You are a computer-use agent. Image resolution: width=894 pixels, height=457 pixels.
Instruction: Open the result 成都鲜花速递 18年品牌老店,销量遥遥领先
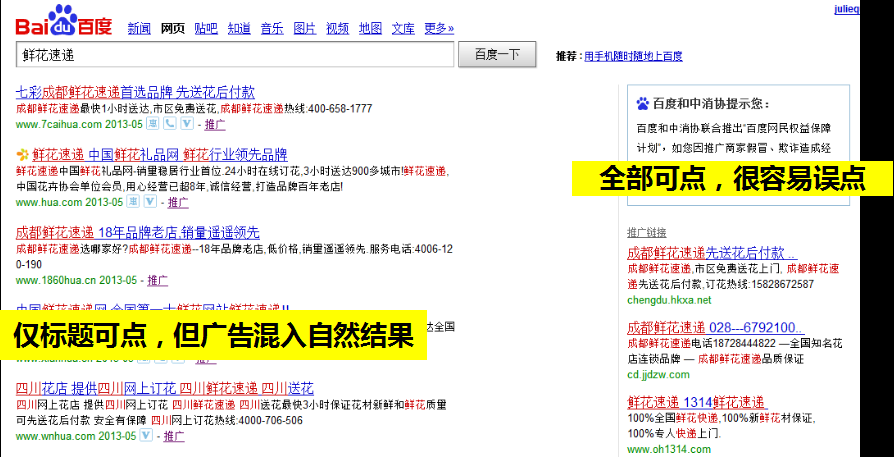tap(137, 232)
